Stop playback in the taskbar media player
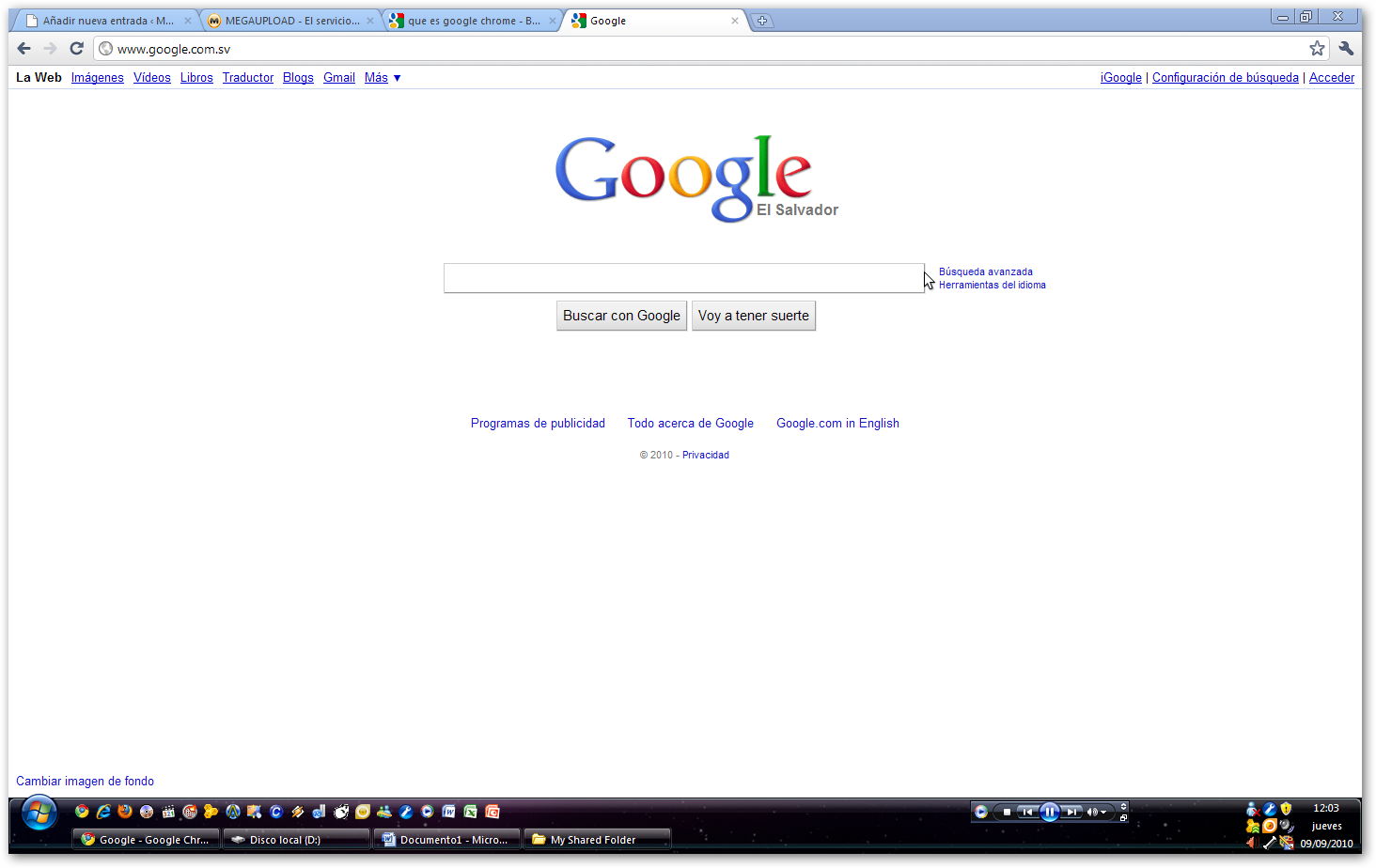The width and height of the screenshot is (1376, 868). 1007,812
